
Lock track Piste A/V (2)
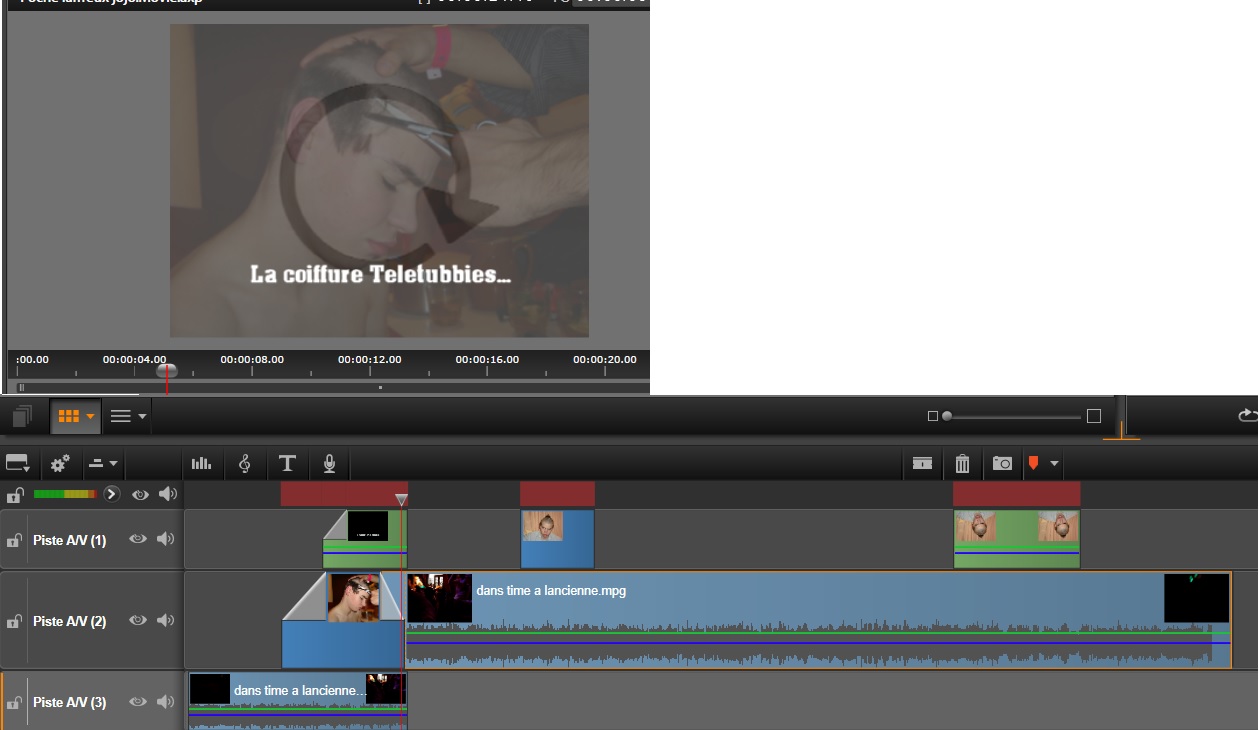pyautogui.click(x=14, y=621)
